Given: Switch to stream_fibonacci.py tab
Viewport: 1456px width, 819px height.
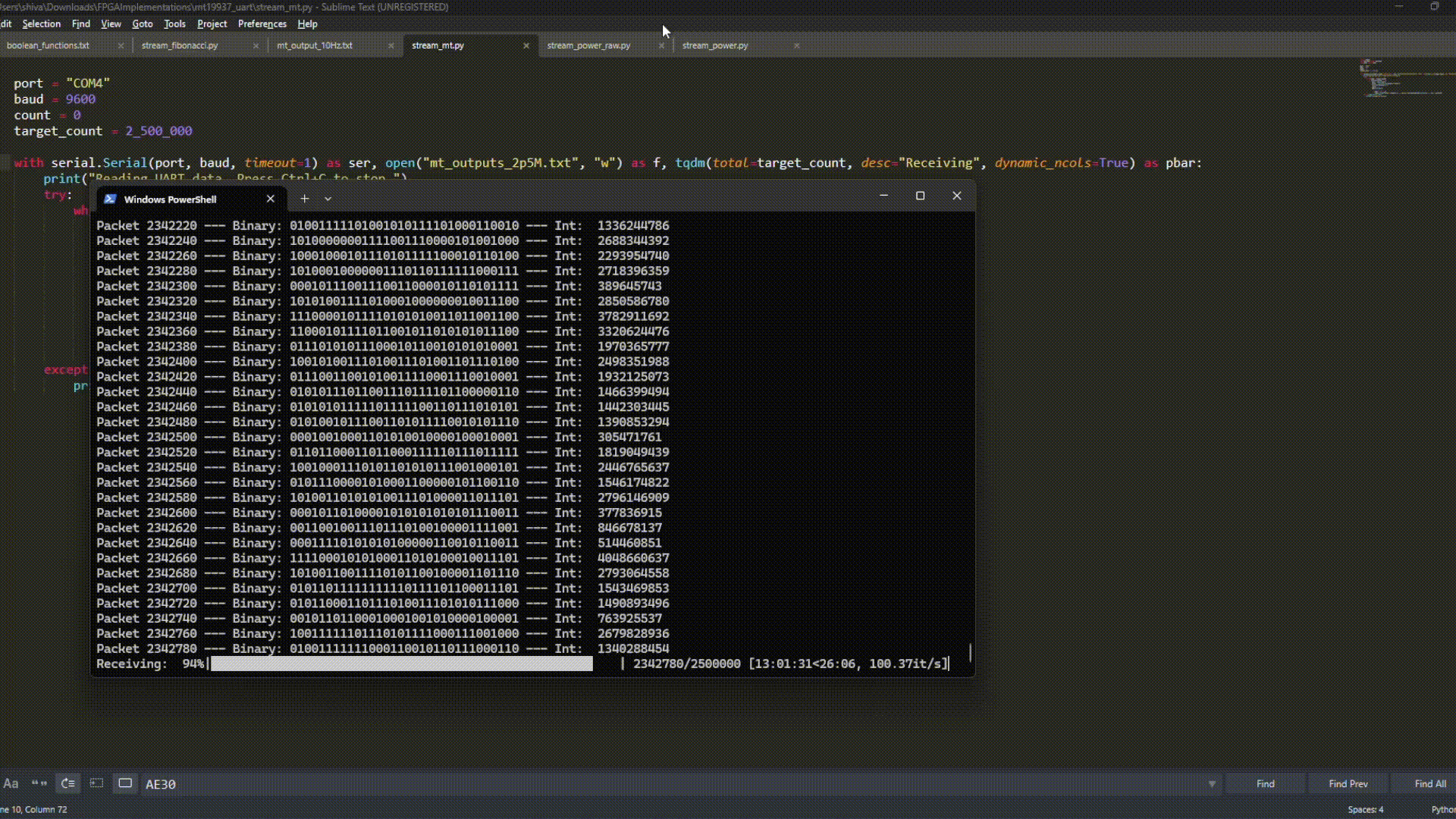Looking at the screenshot, I should coord(180,45).
